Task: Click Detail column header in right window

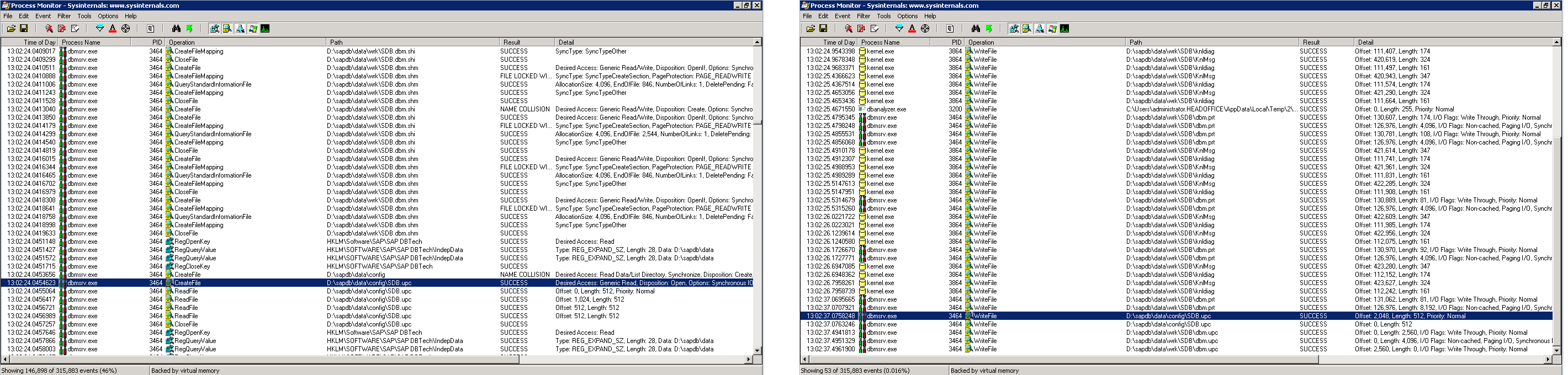Action: 1454,42
